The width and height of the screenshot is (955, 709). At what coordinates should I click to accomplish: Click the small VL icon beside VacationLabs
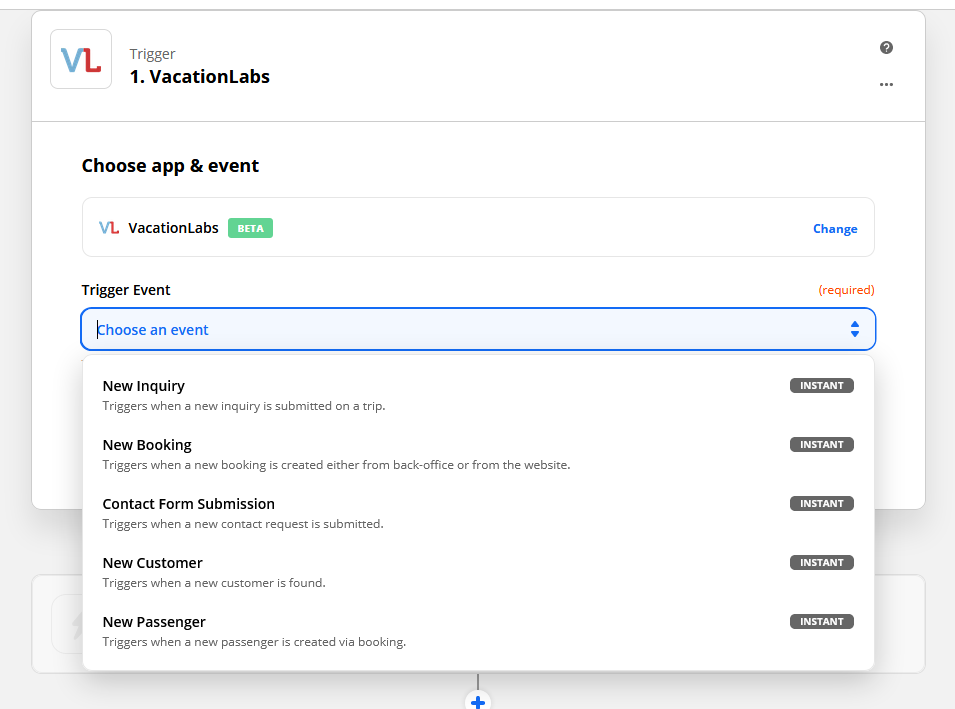[109, 228]
